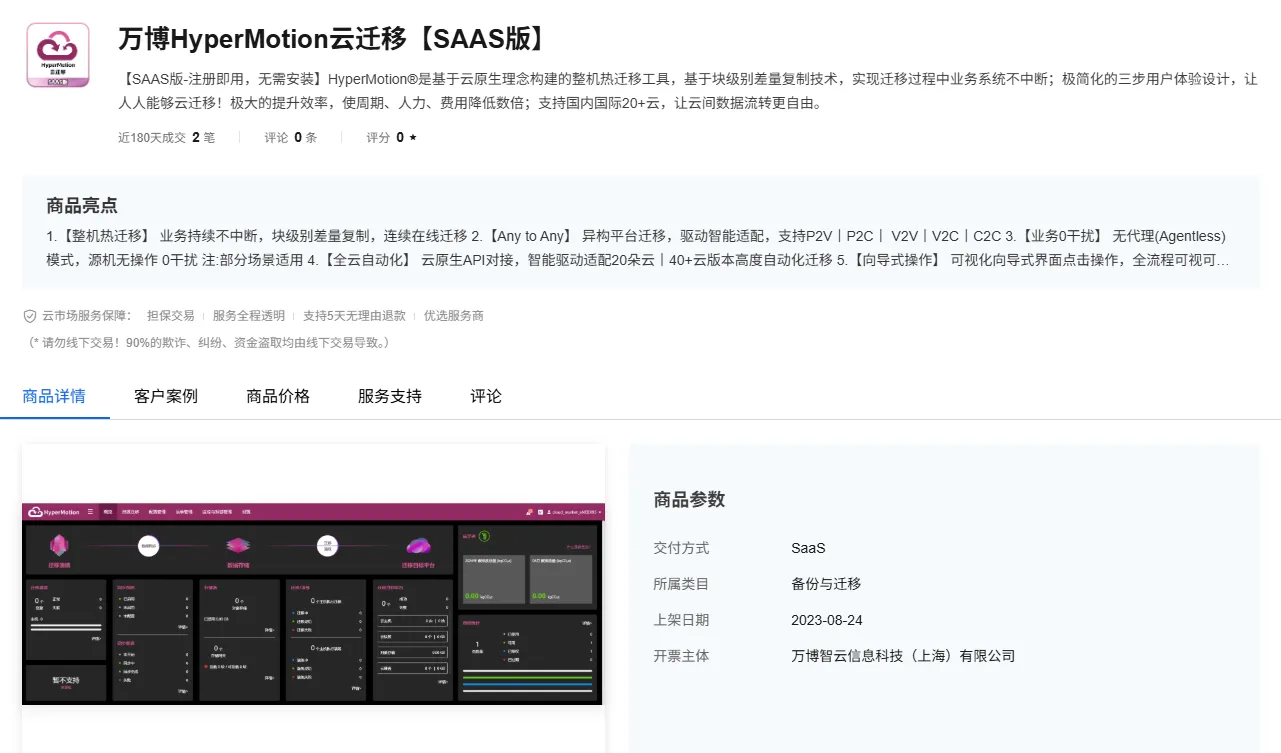Viewport: 1281px width, 753px height.
Task: Open the 评论 tab
Action: click(485, 395)
